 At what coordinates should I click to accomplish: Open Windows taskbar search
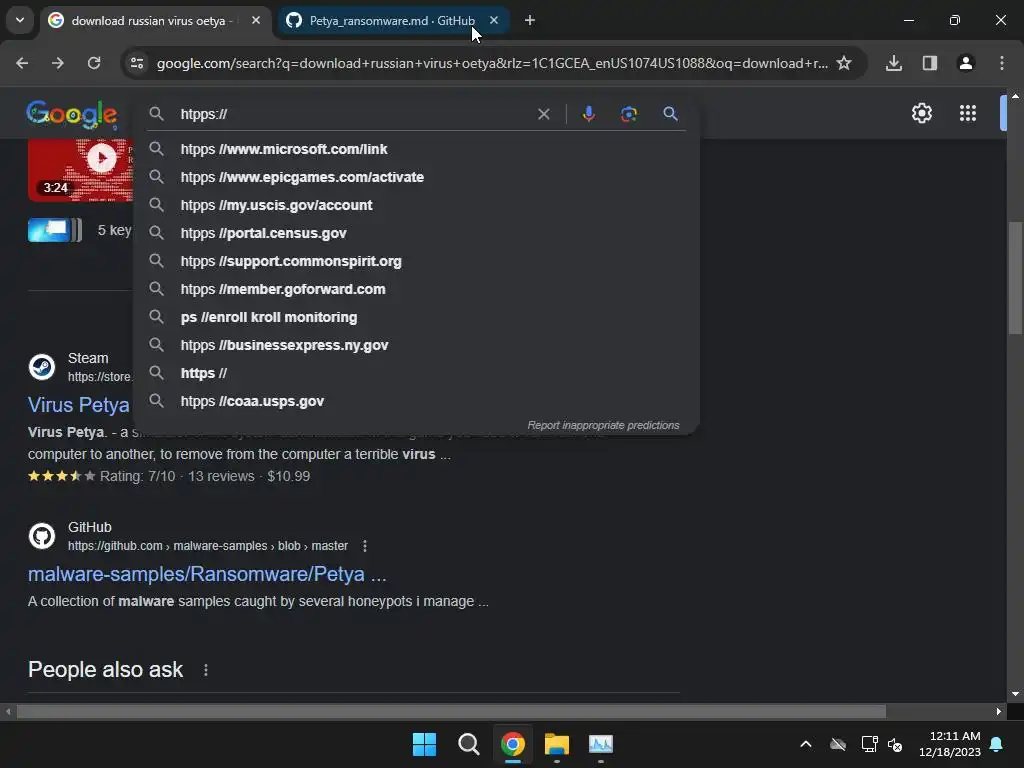468,744
